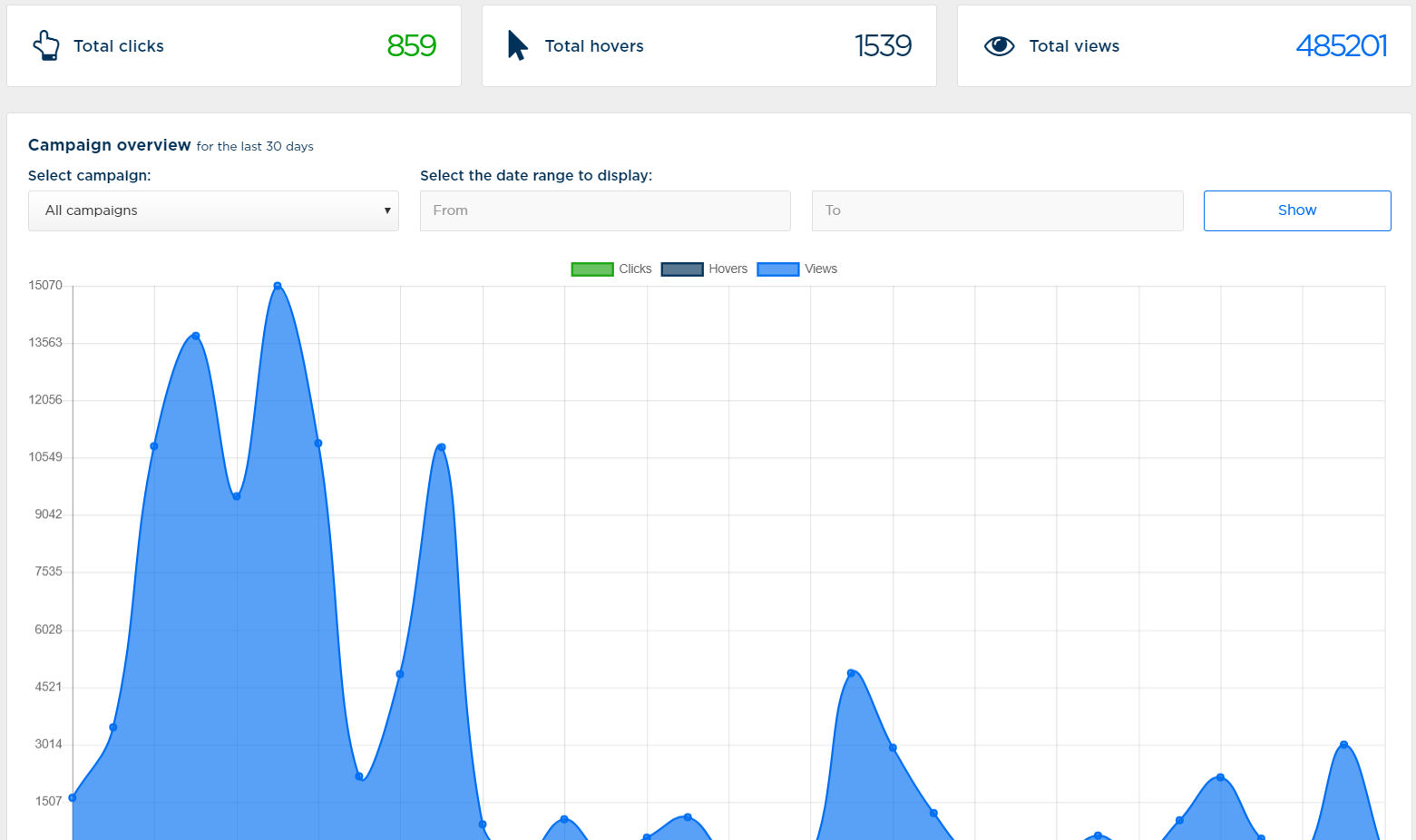Click the From date input field
This screenshot has height=840, width=1416.
coord(605,210)
